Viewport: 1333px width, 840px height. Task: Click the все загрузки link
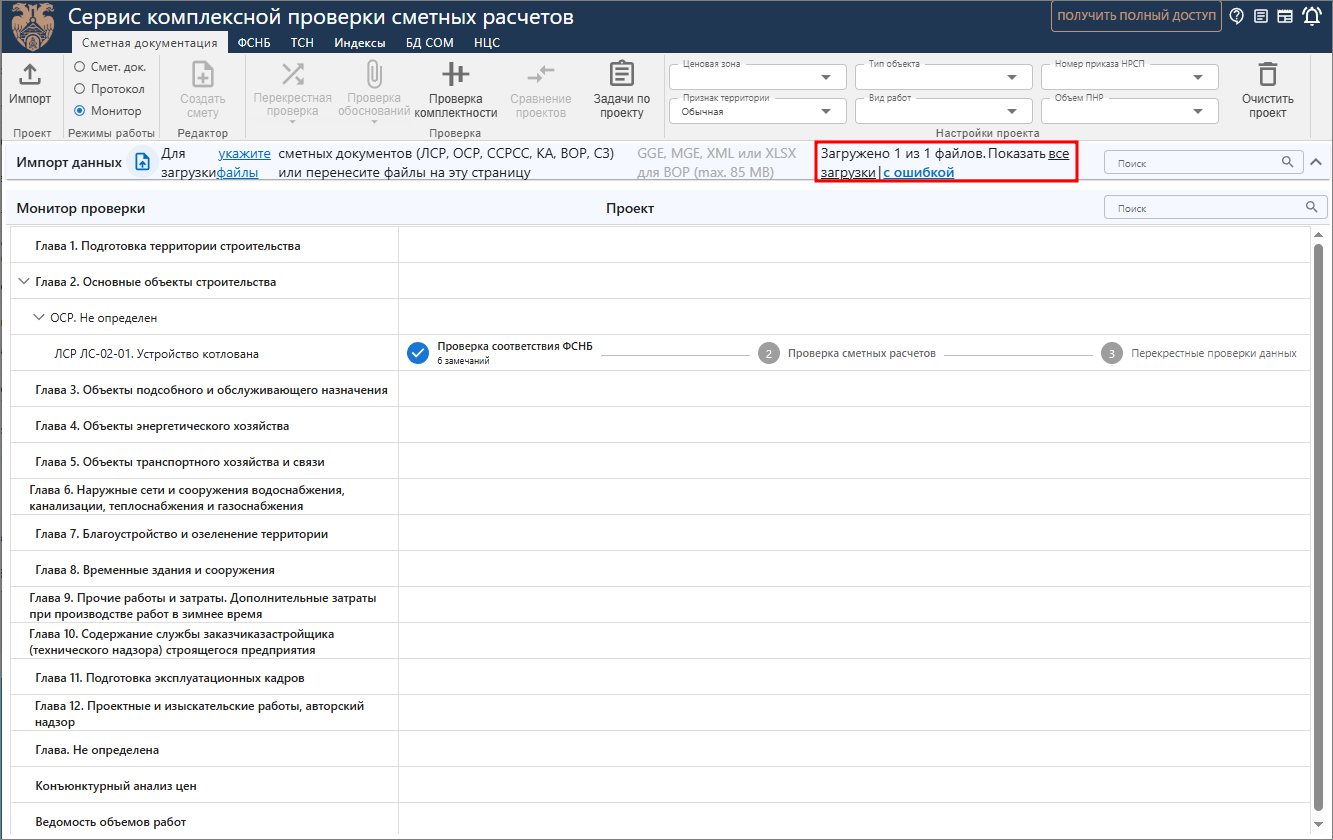coord(945,163)
